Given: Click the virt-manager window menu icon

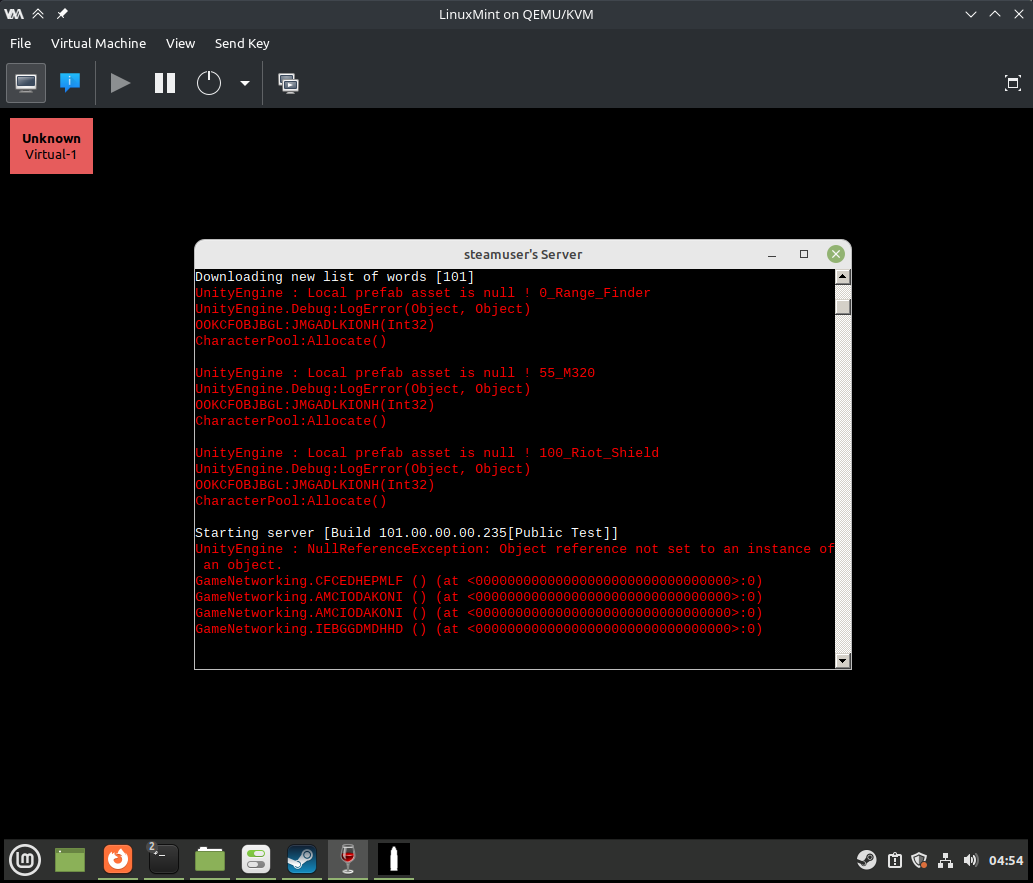Looking at the screenshot, I should click(x=14, y=14).
